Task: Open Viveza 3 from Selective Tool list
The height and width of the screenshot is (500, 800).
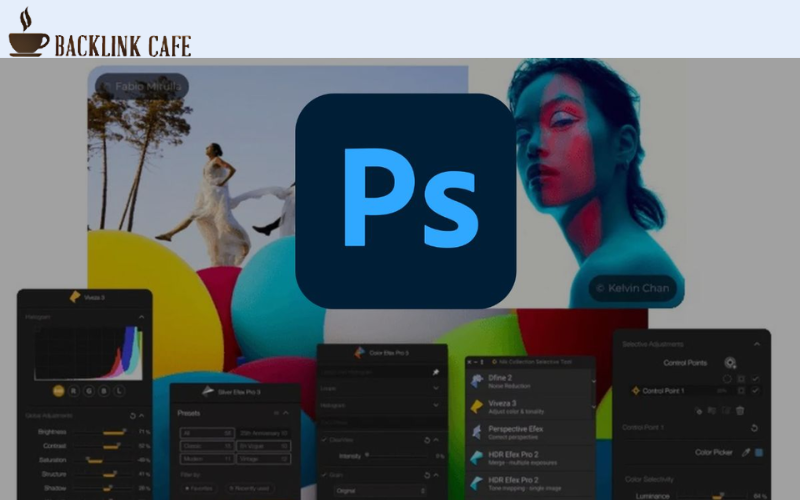Action: (529, 407)
